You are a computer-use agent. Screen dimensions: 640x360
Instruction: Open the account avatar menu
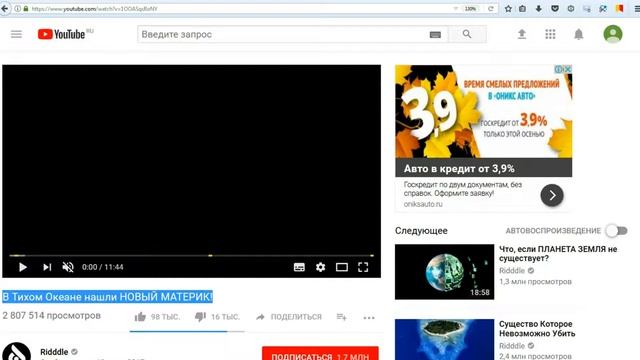[x=613, y=34]
